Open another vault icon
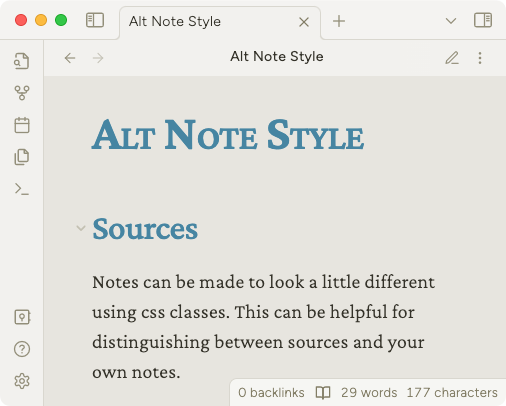 pyautogui.click(x=22, y=317)
